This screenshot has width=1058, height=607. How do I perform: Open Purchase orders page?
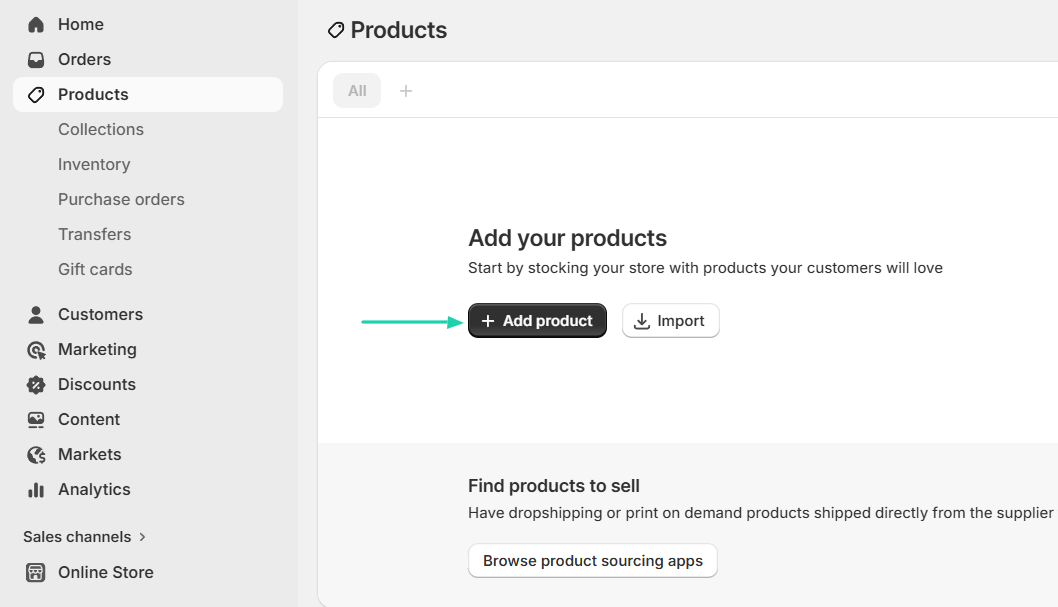coord(121,199)
